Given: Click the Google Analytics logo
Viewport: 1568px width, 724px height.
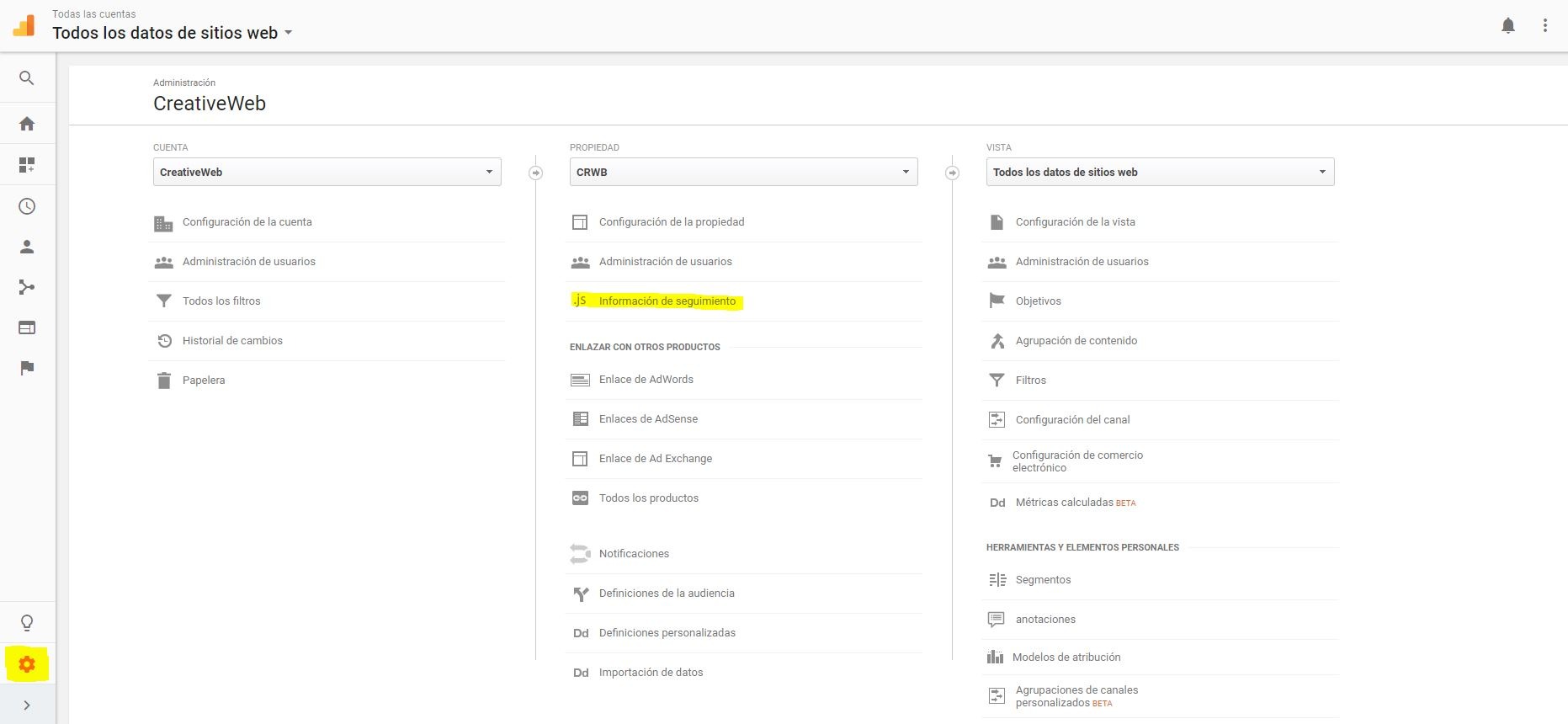Looking at the screenshot, I should point(24,25).
